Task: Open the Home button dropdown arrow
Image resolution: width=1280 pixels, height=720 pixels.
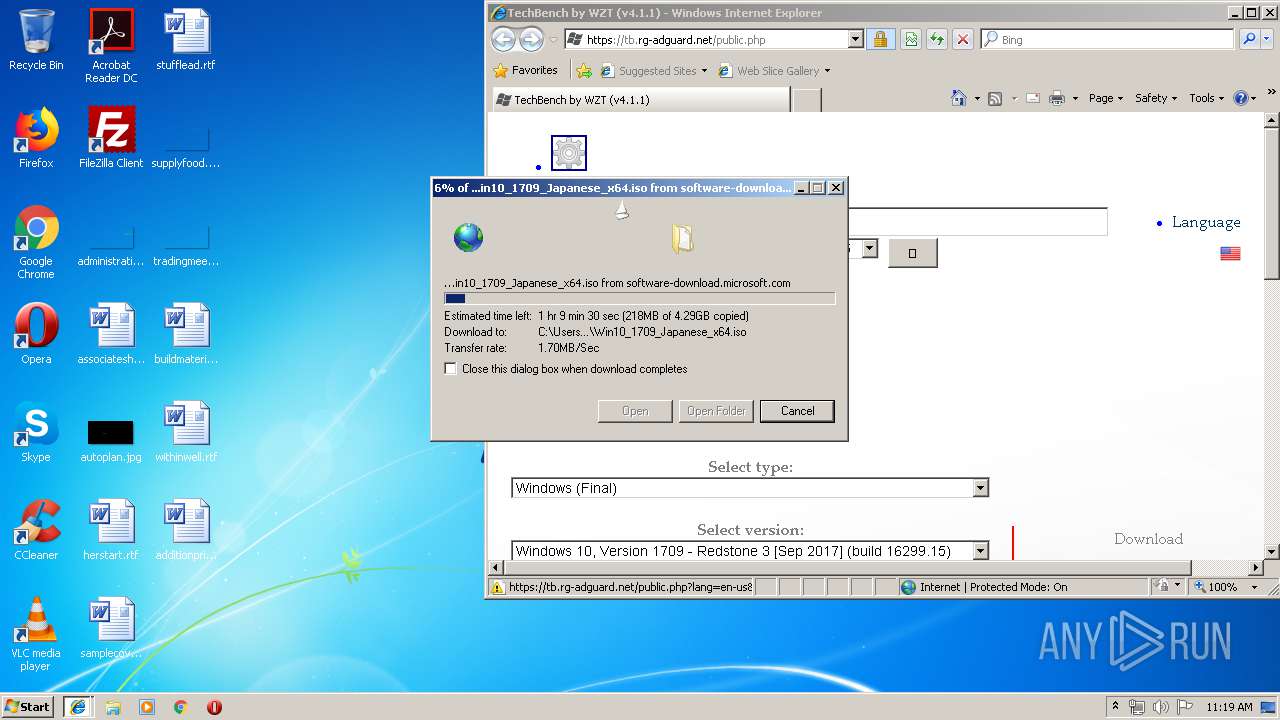Action: [977, 98]
